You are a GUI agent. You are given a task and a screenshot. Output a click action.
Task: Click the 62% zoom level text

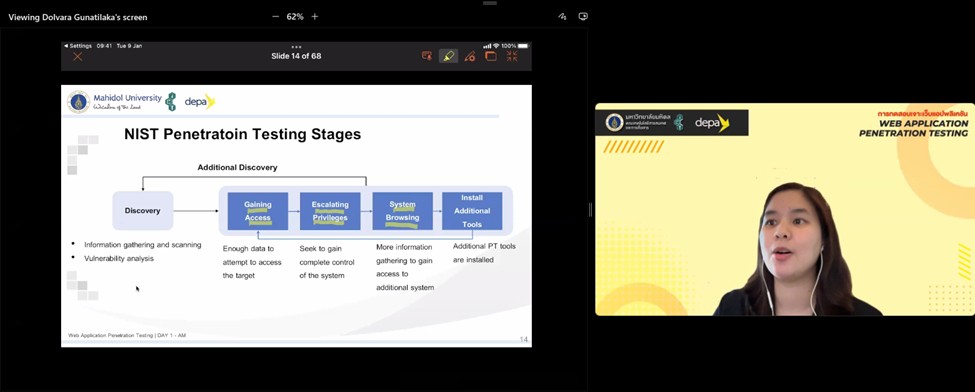295,17
